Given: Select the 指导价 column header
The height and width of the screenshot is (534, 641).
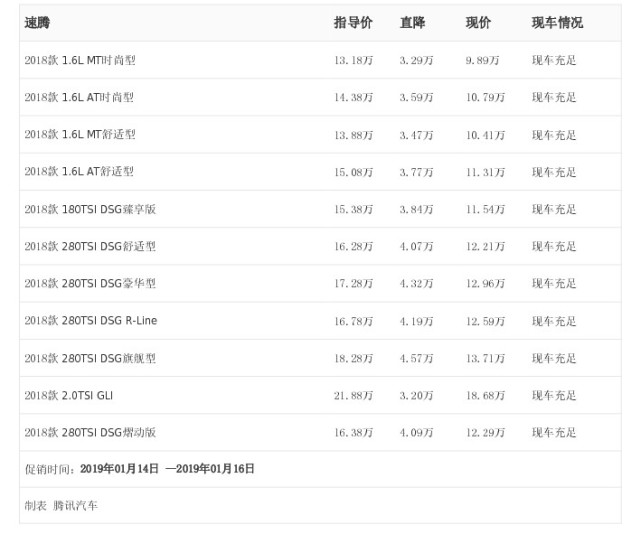Looking at the screenshot, I should (x=353, y=23).
